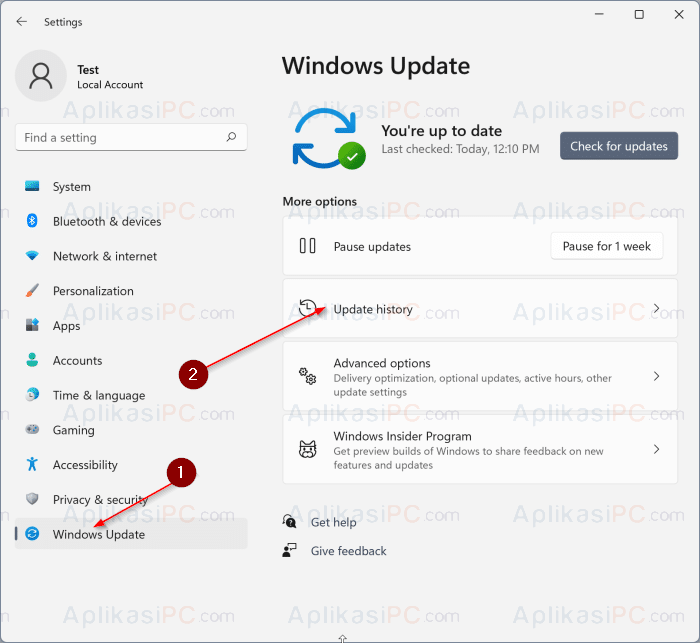
Task: Click the Advanced options gears icon
Action: point(307,376)
